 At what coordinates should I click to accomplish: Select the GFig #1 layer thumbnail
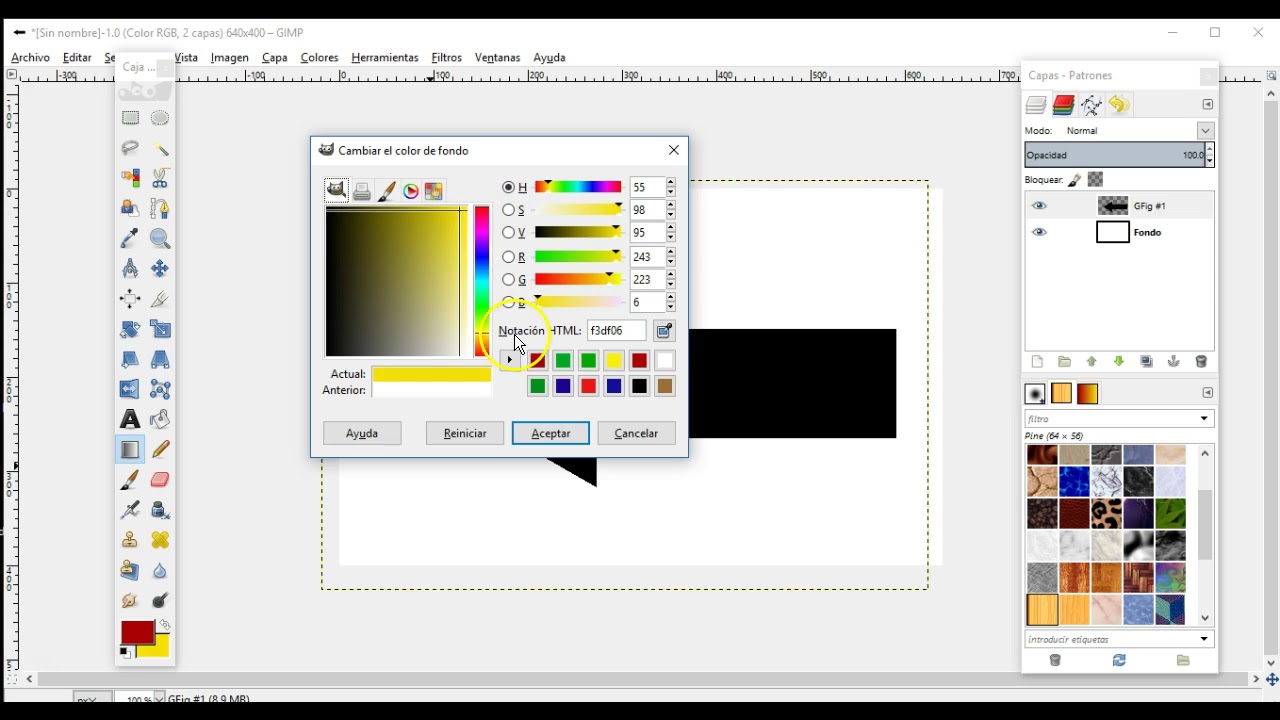pos(1113,206)
